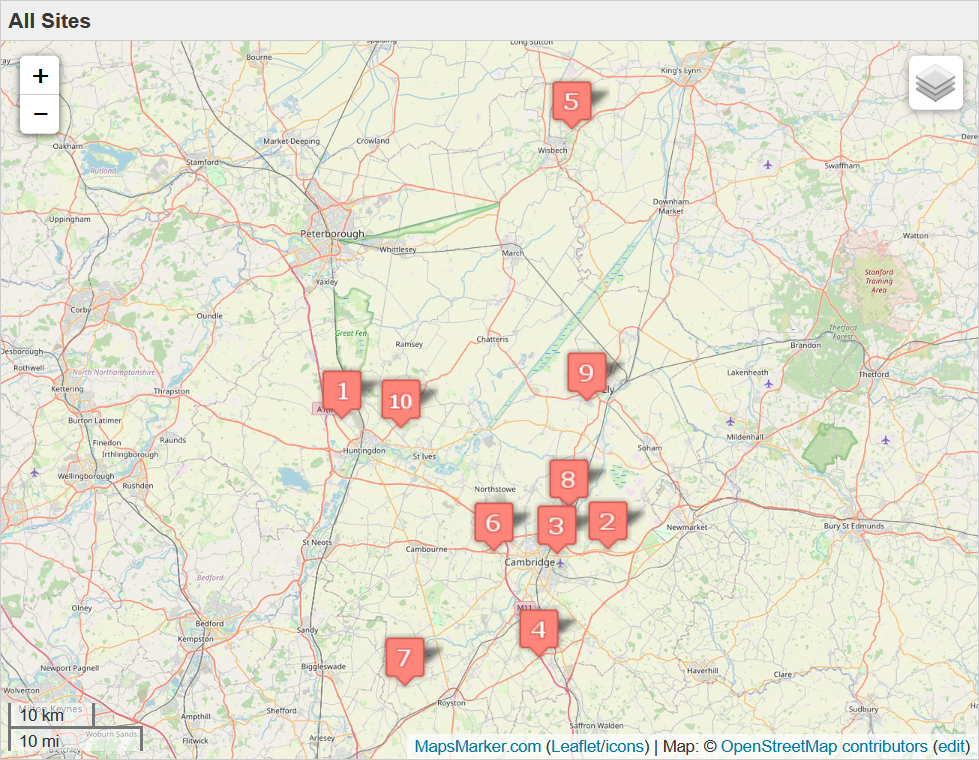Click the King's Lynn label
Screen dimensions: 979x760
coord(681,71)
